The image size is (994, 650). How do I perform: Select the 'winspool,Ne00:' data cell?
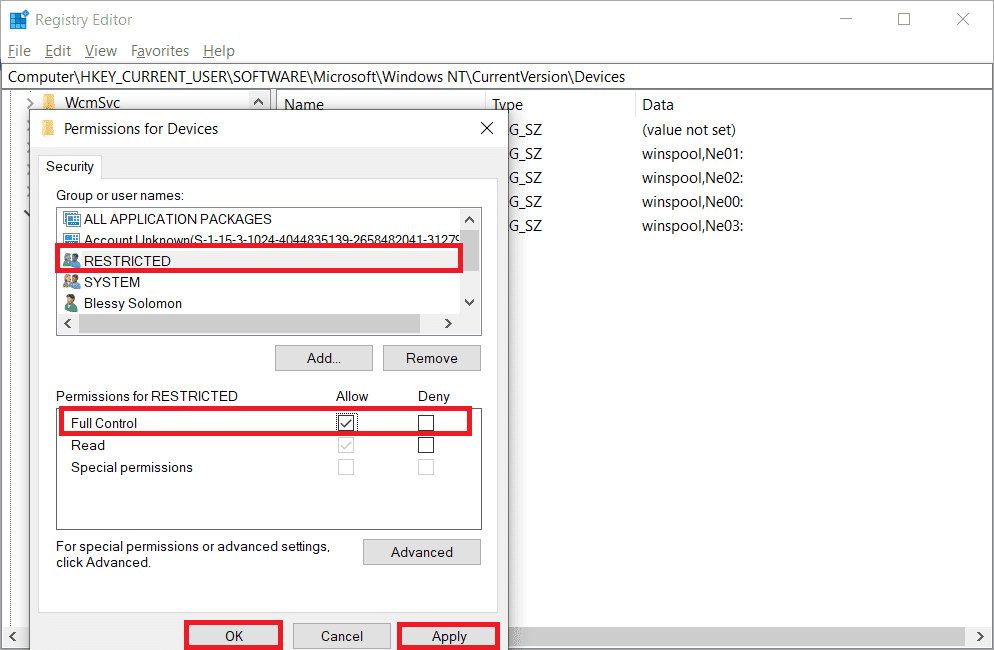[x=692, y=202]
